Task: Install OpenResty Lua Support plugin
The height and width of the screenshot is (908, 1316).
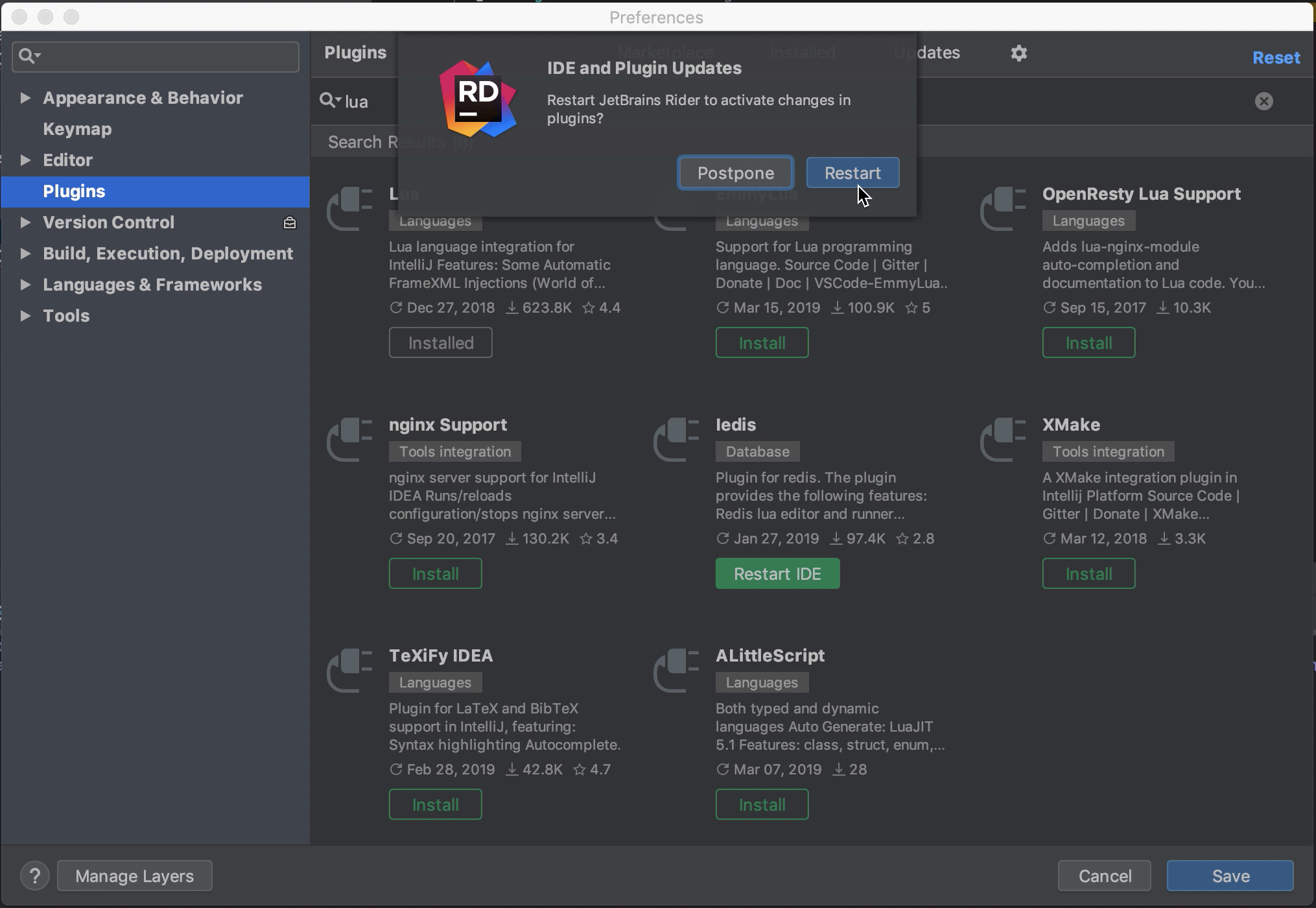Action: click(x=1088, y=342)
